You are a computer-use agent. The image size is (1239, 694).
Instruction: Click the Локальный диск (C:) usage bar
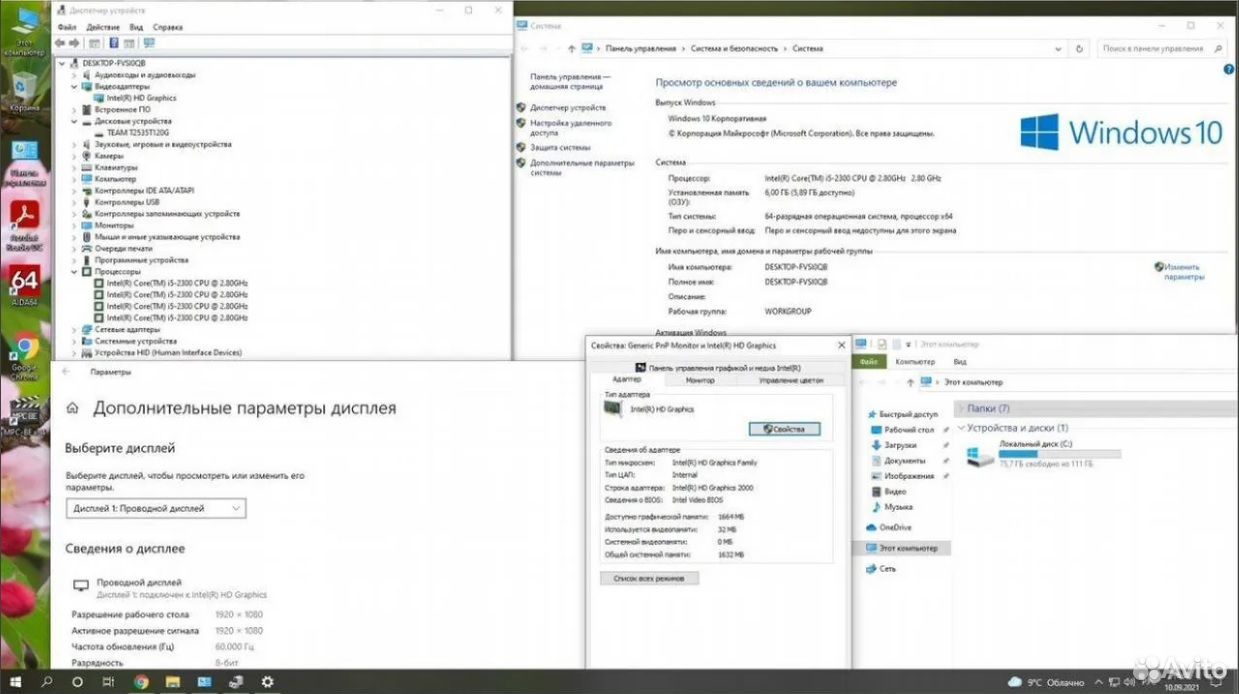click(1060, 453)
